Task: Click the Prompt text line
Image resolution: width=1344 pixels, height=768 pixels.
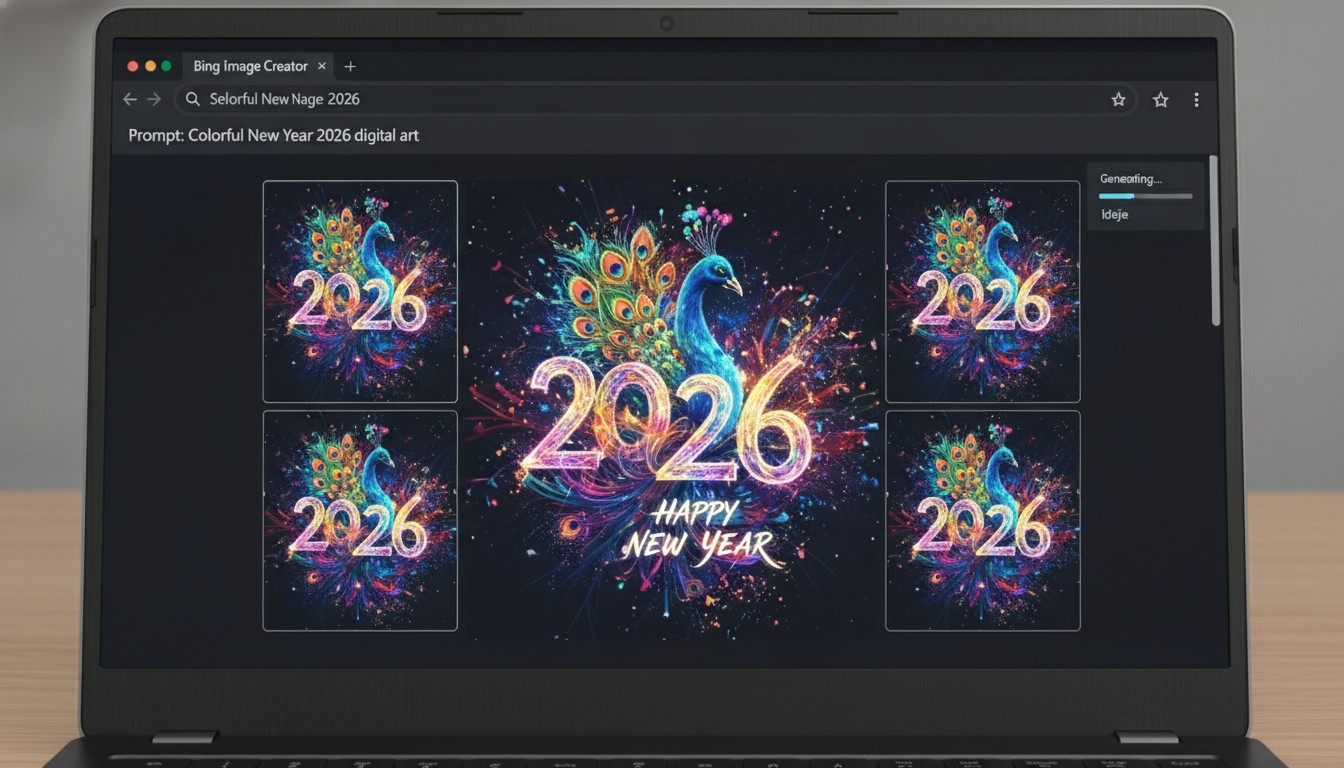Action: (x=274, y=135)
